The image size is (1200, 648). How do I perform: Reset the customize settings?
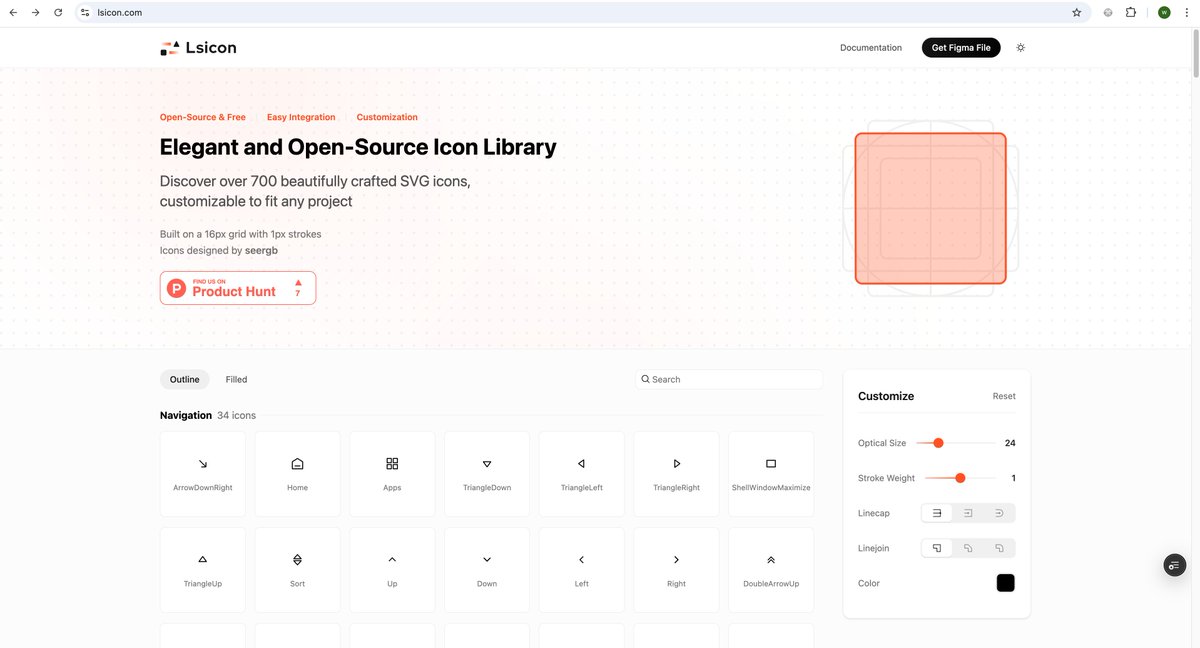(1004, 396)
